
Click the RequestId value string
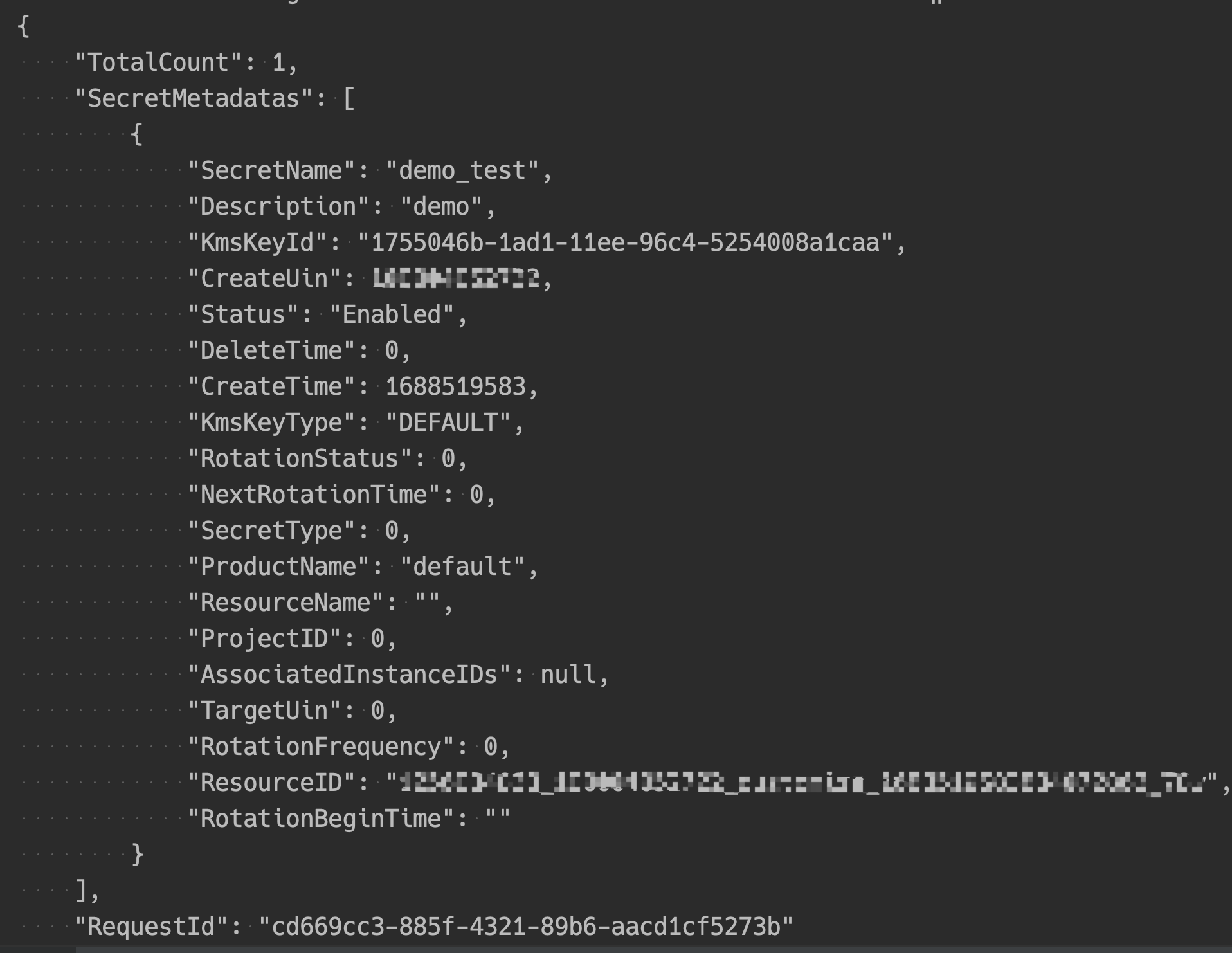[x=526, y=927]
